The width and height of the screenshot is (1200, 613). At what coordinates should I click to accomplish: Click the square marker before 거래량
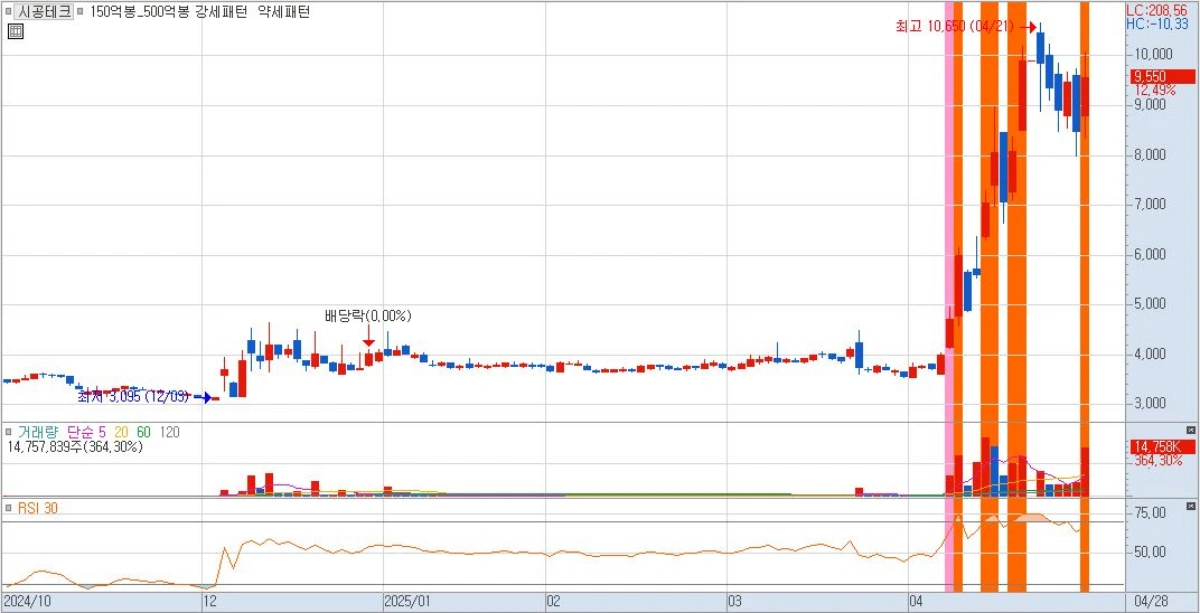pyautogui.click(x=8, y=432)
